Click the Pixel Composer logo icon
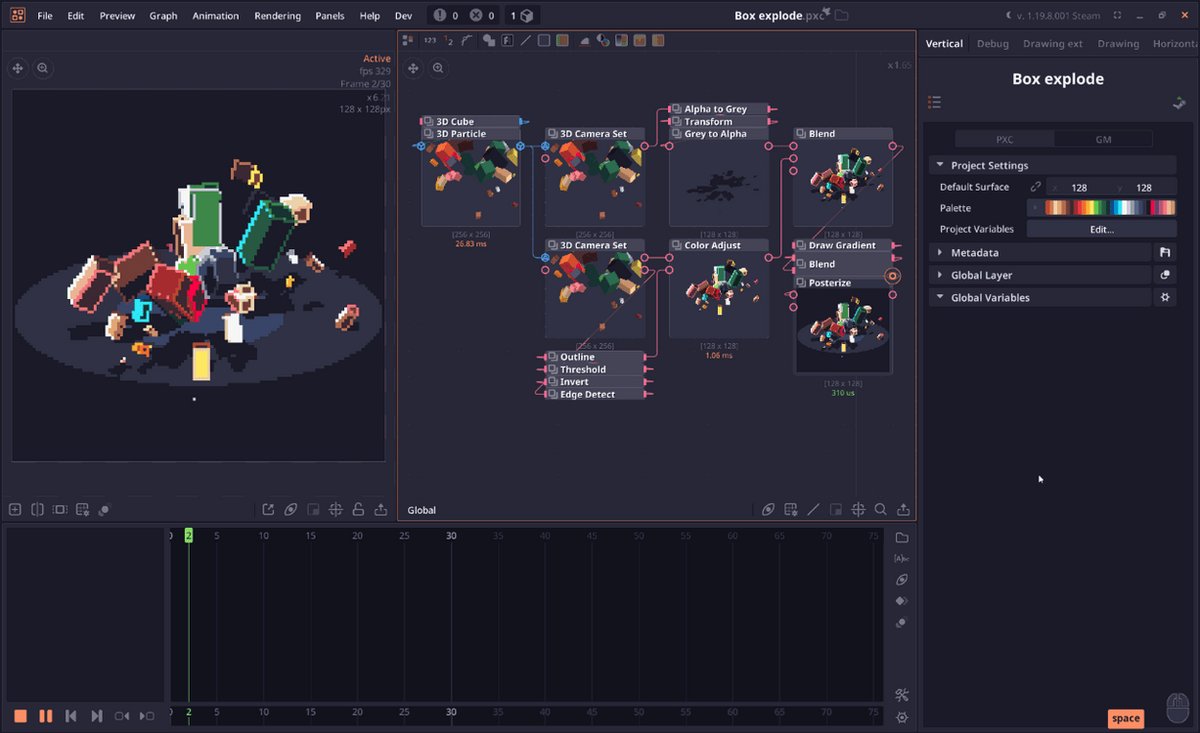This screenshot has width=1200, height=733. [x=17, y=16]
